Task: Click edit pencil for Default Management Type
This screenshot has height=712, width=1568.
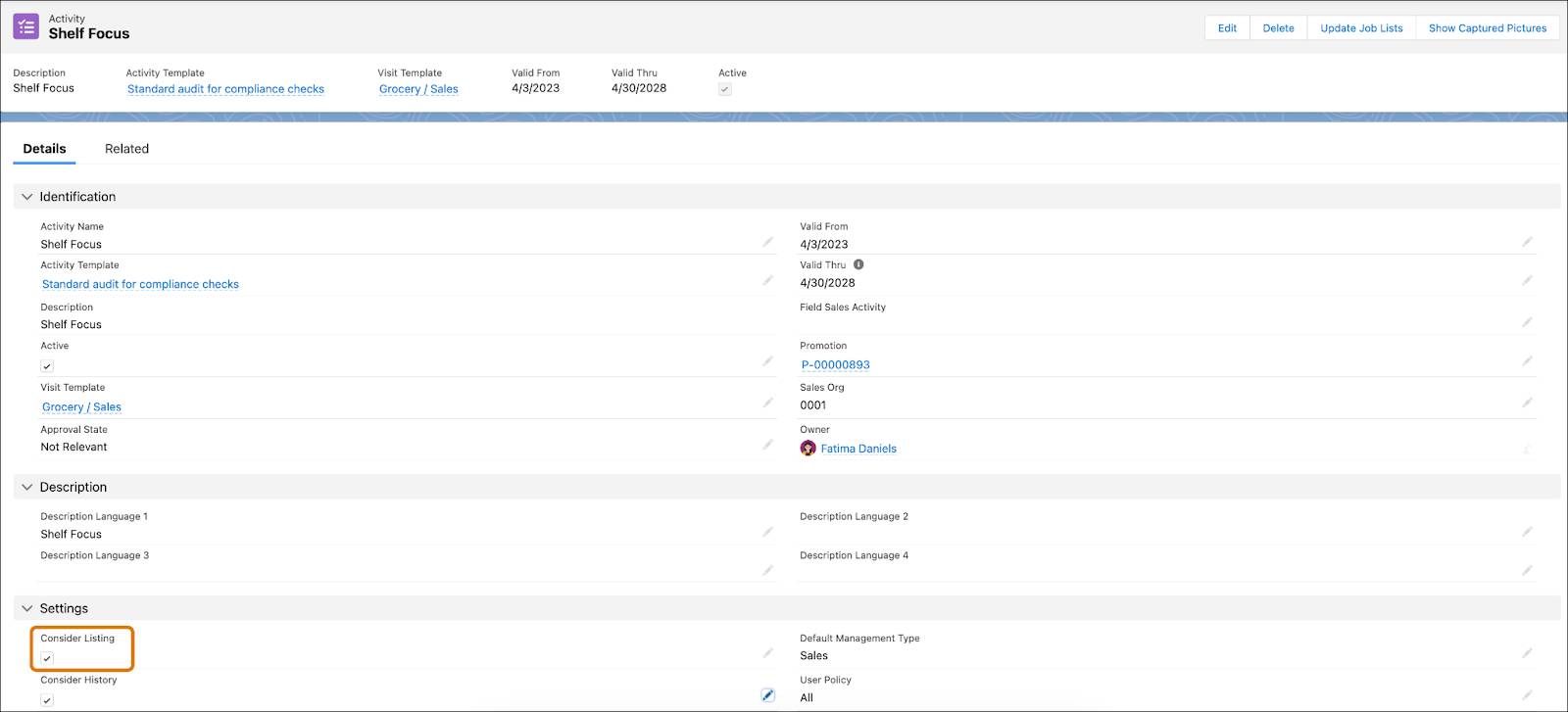Action: coord(1527,653)
